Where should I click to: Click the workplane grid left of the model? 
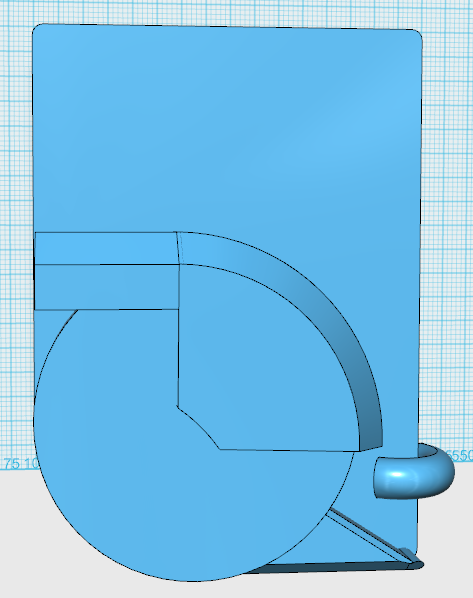15,229
